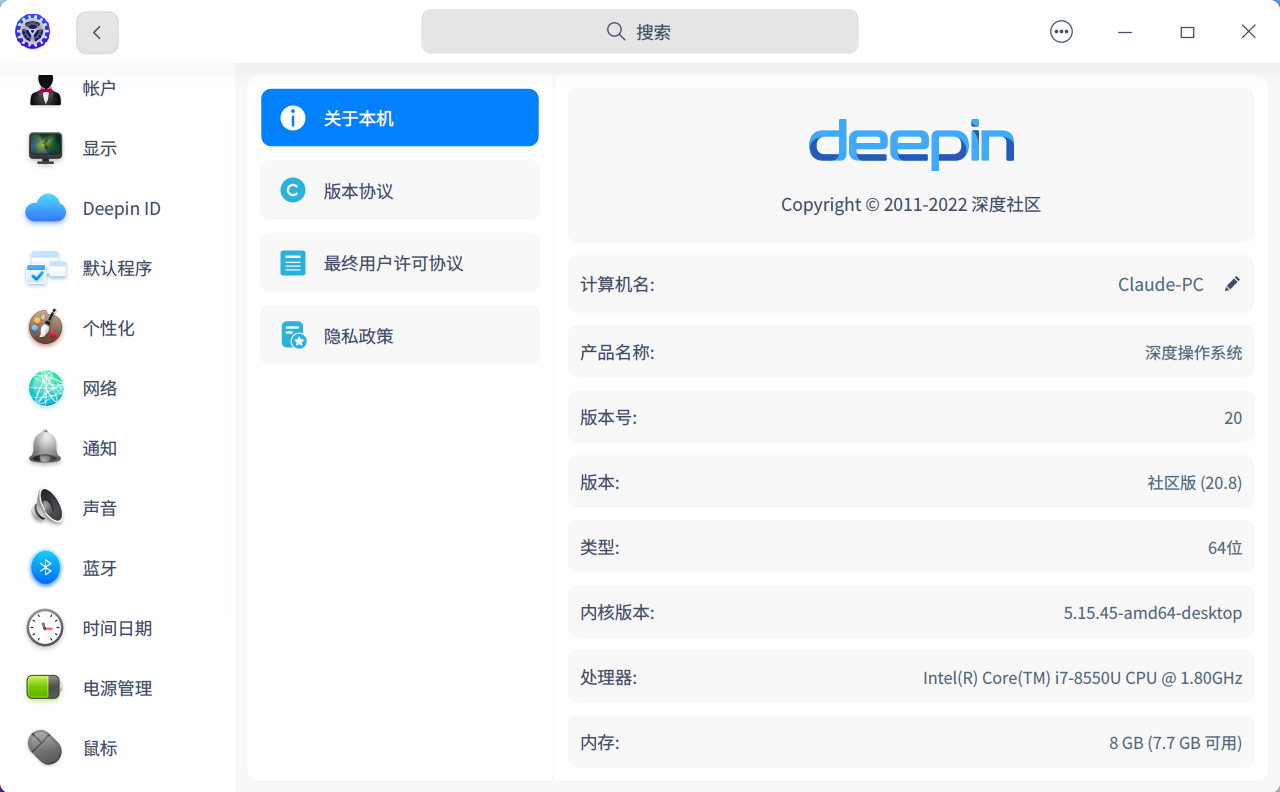Viewport: 1280px width, 792px height.
Task: Open the 最终用户许可协议 agreement
Action: pyautogui.click(x=399, y=262)
